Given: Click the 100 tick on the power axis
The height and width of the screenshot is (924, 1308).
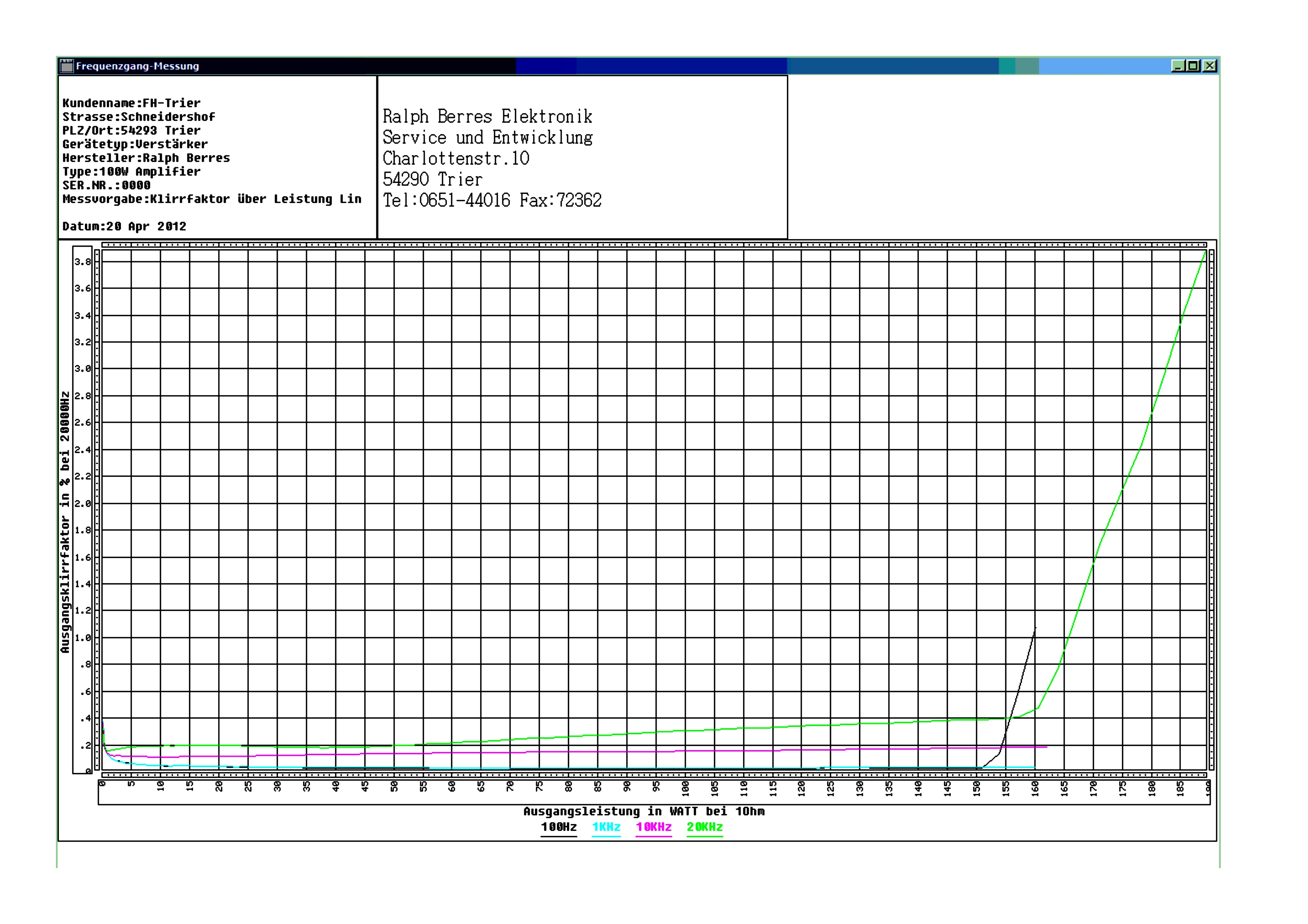Looking at the screenshot, I should (x=685, y=788).
